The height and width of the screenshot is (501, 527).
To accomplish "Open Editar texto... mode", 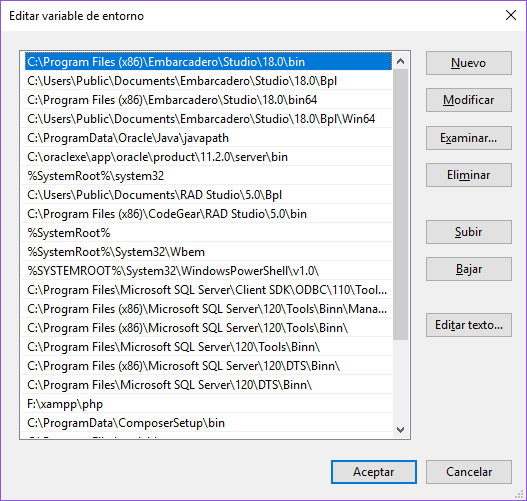I will (x=469, y=325).
